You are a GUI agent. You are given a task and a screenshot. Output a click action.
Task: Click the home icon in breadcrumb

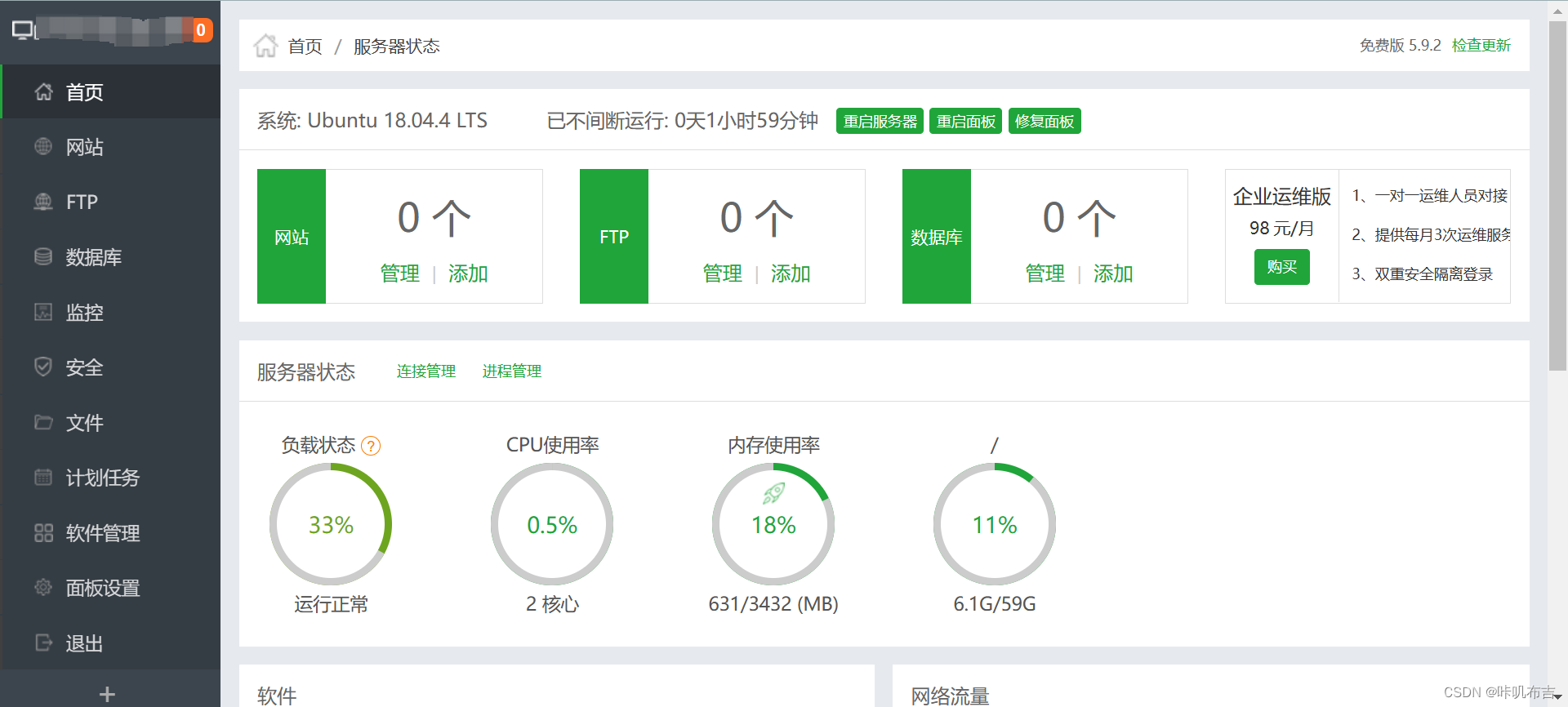tap(265, 46)
